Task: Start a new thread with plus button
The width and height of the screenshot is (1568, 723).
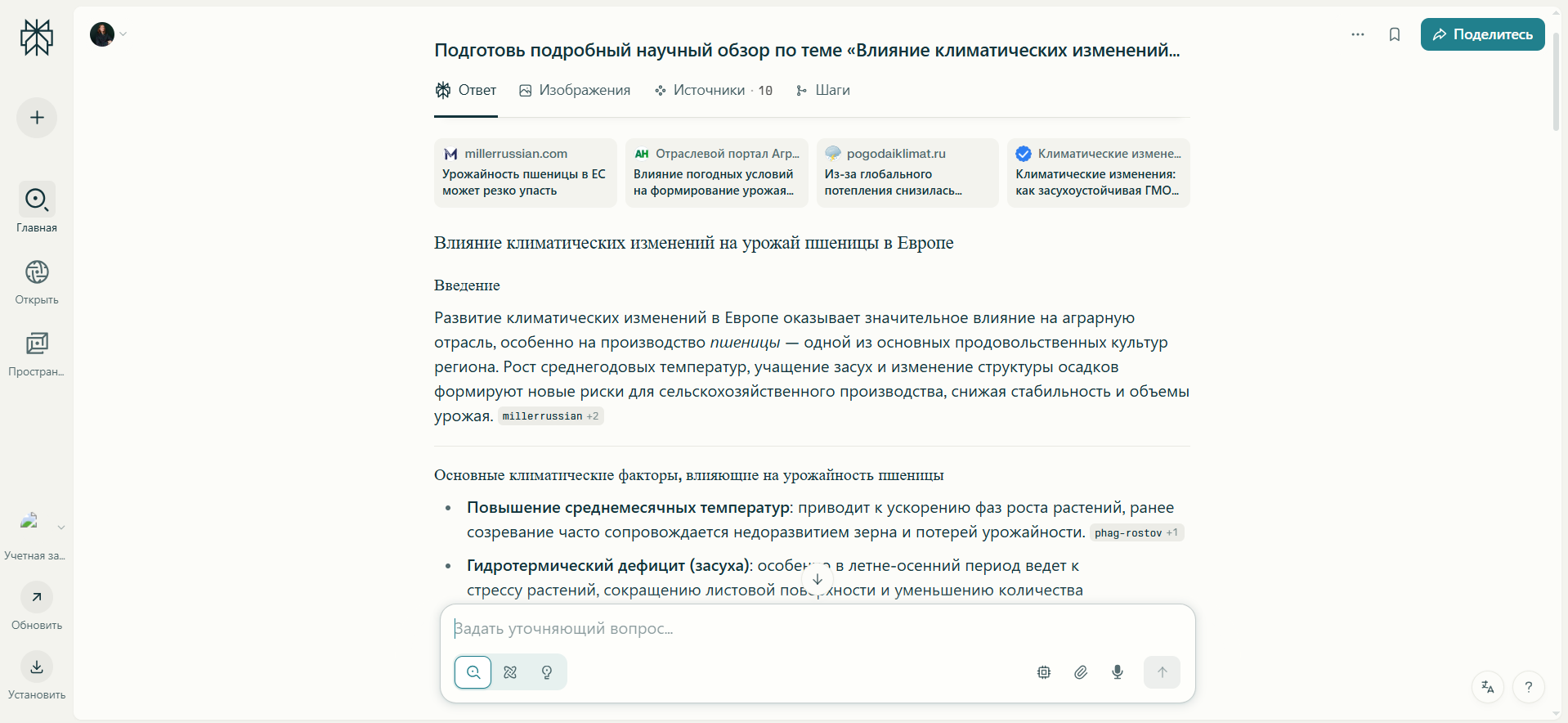Action: pyautogui.click(x=37, y=118)
